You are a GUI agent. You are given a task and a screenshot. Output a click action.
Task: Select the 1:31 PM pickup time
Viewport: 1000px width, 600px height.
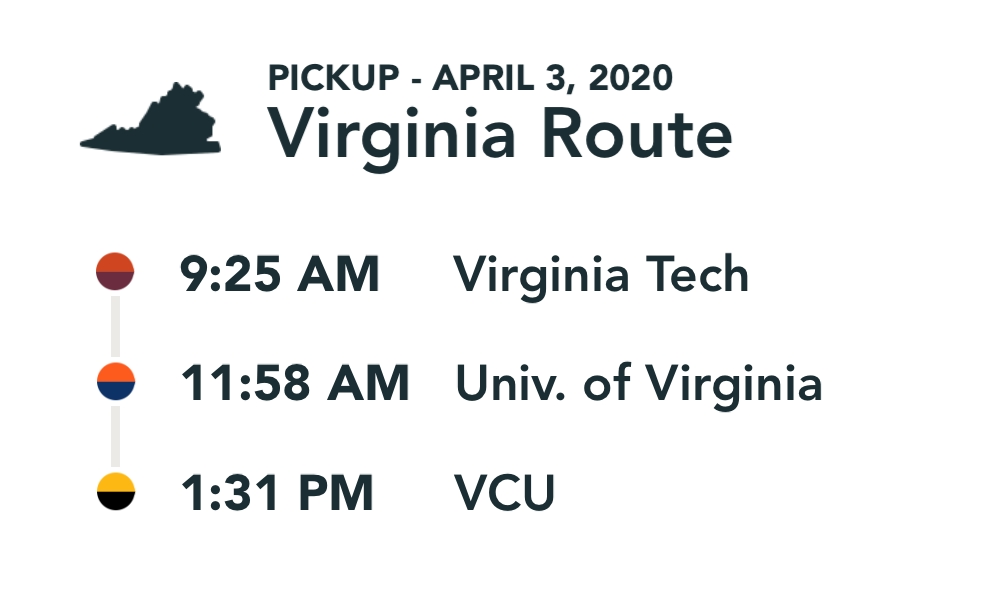[x=276, y=493]
